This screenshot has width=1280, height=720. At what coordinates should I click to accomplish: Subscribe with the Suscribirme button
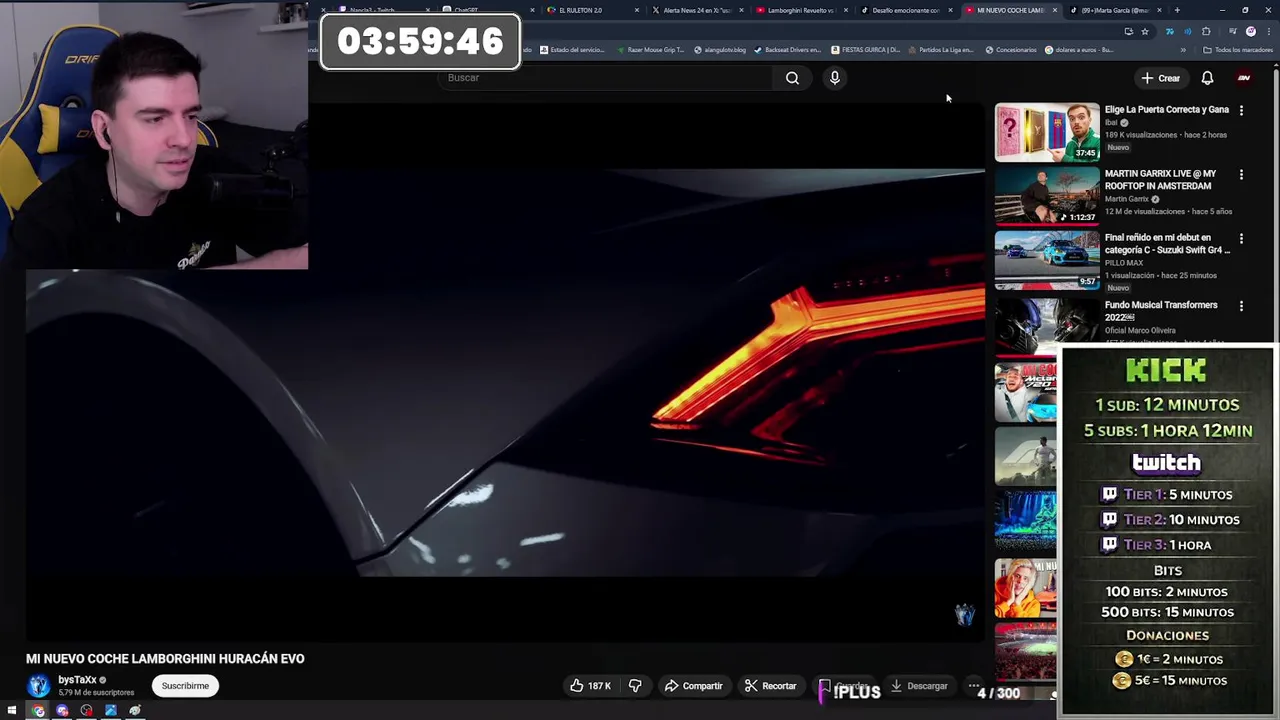(185, 686)
